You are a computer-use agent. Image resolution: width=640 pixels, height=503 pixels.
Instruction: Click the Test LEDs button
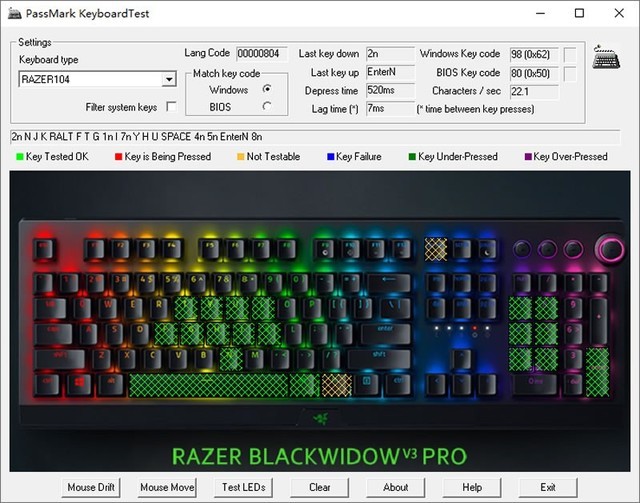tap(243, 487)
